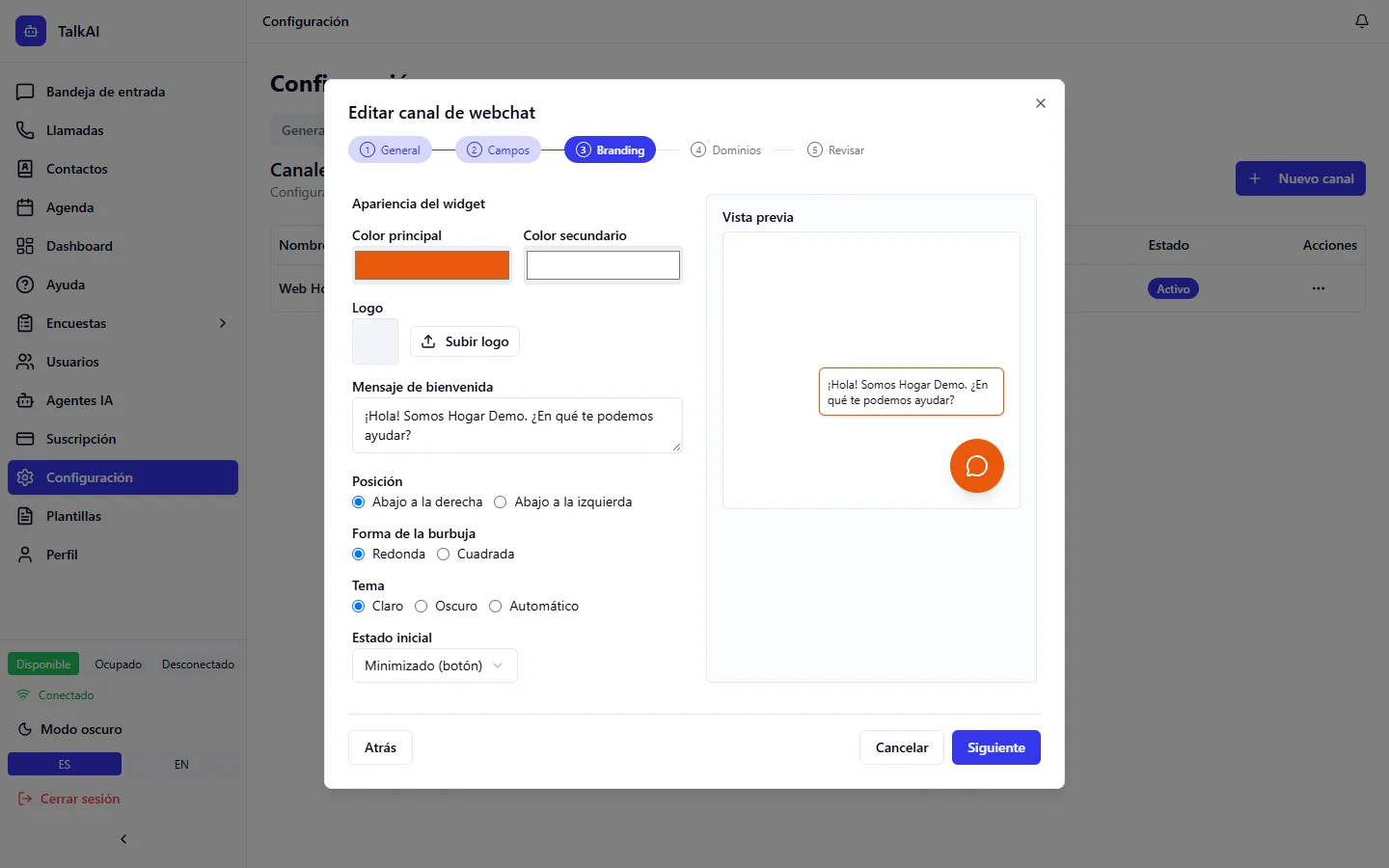Image resolution: width=1389 pixels, height=868 pixels.
Task: Click the Mensaje de bienvenida text area
Action: click(517, 425)
